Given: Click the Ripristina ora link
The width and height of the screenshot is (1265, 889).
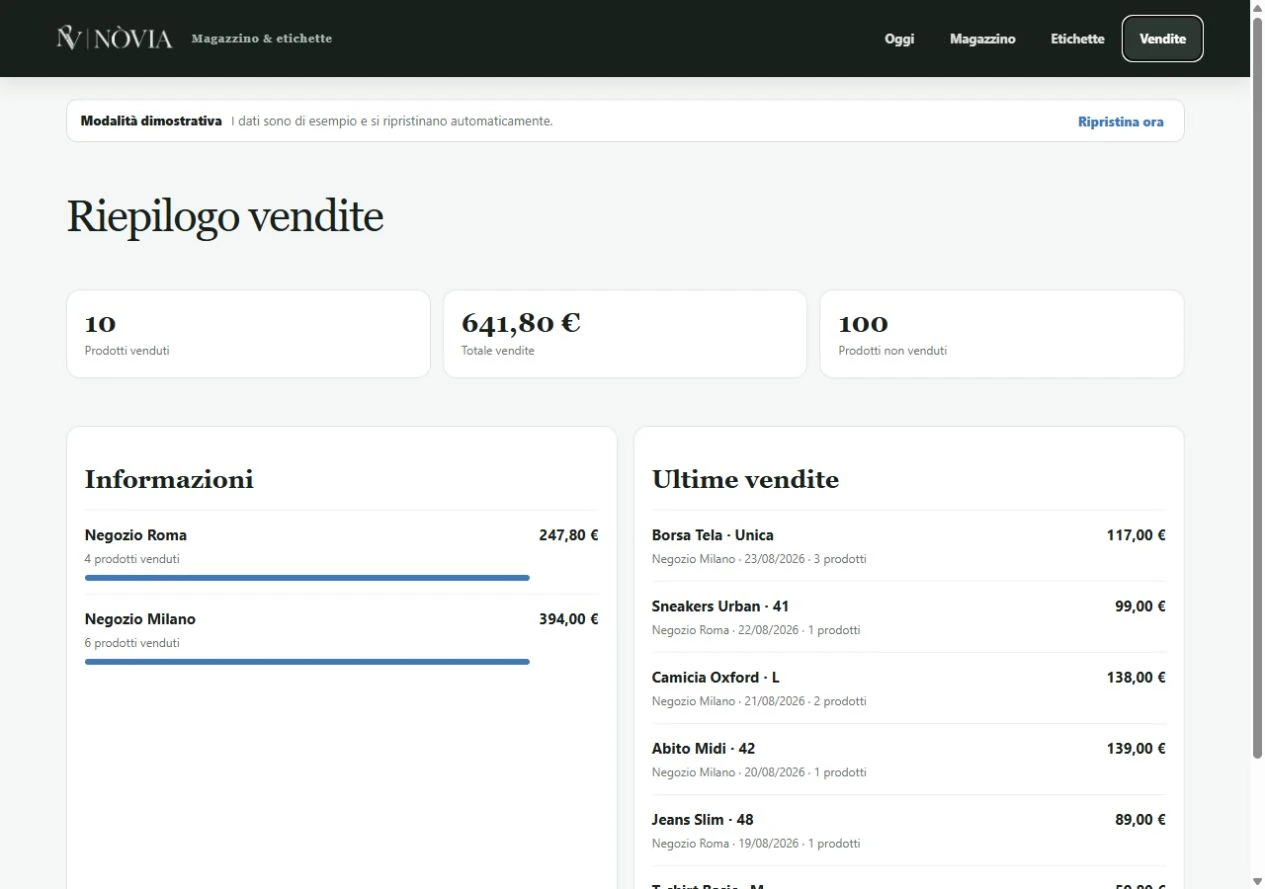Looking at the screenshot, I should coord(1120,122).
